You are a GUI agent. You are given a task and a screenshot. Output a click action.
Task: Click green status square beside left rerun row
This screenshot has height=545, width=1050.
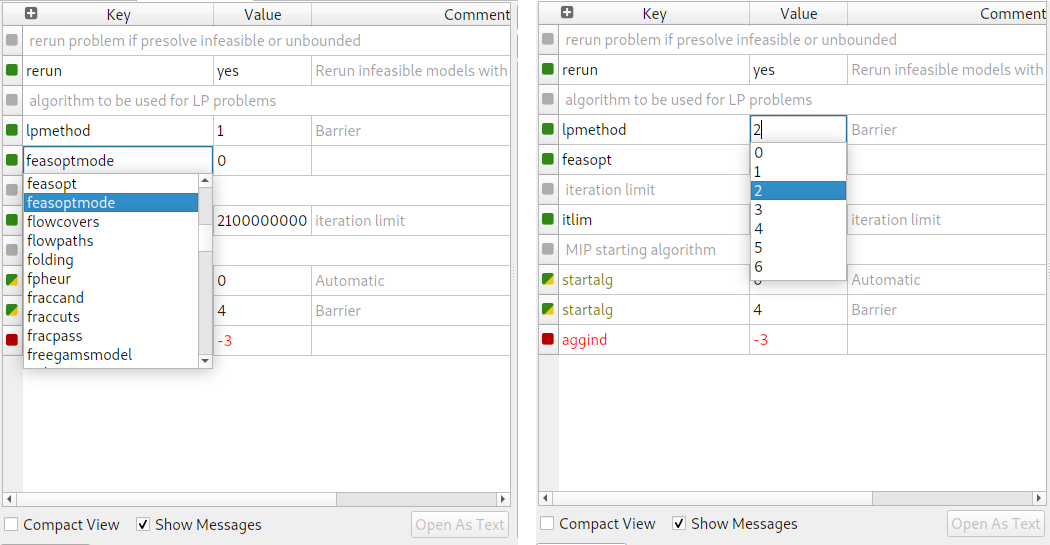click(12, 71)
